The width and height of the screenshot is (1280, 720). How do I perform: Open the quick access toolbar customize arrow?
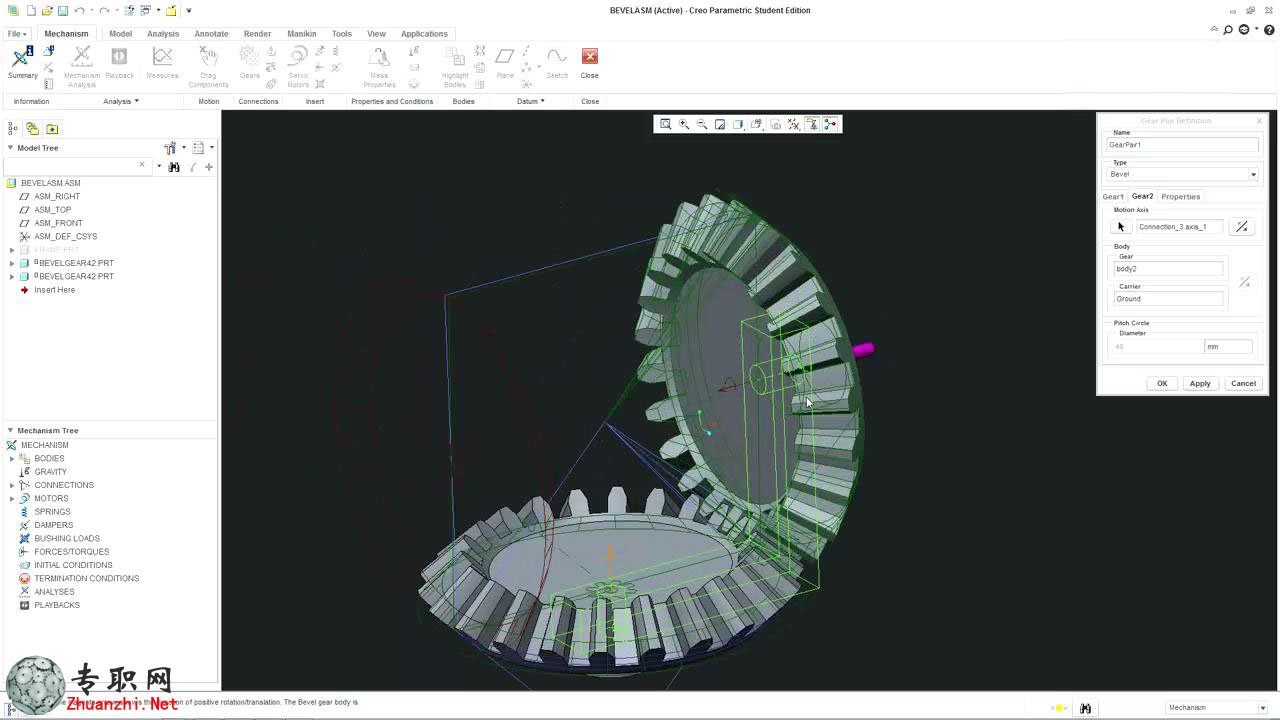[x=188, y=10]
